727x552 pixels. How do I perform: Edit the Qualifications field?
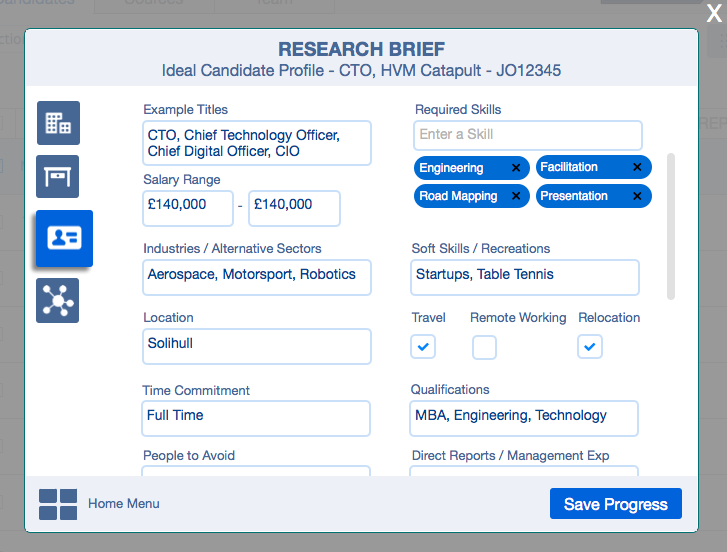point(524,419)
